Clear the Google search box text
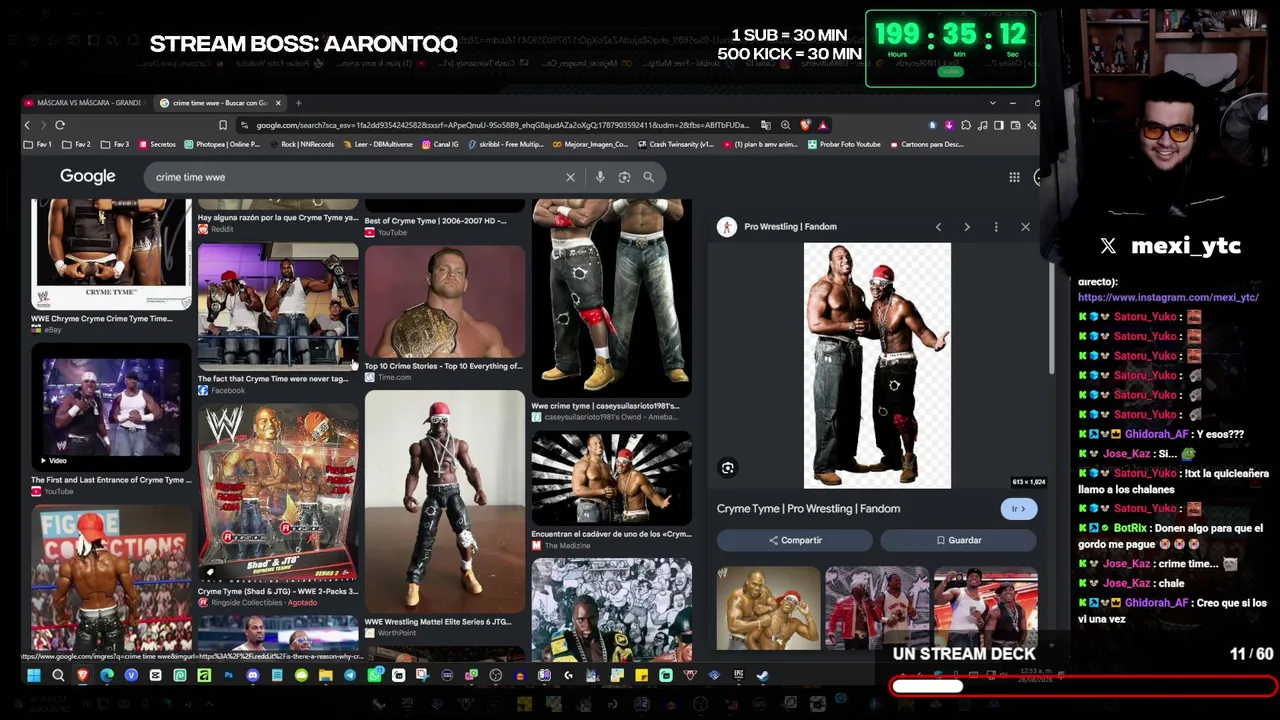This screenshot has width=1280, height=720. click(x=570, y=177)
